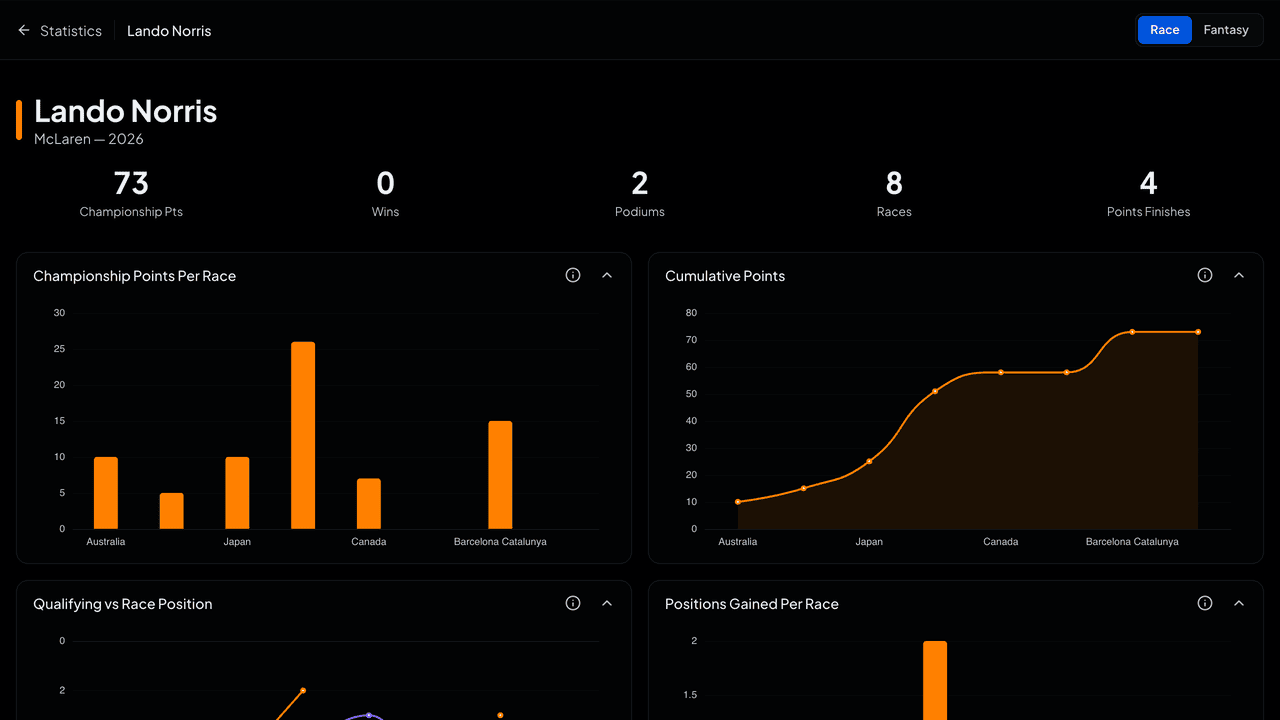Collapse the Cumulative Points panel

1239,275
